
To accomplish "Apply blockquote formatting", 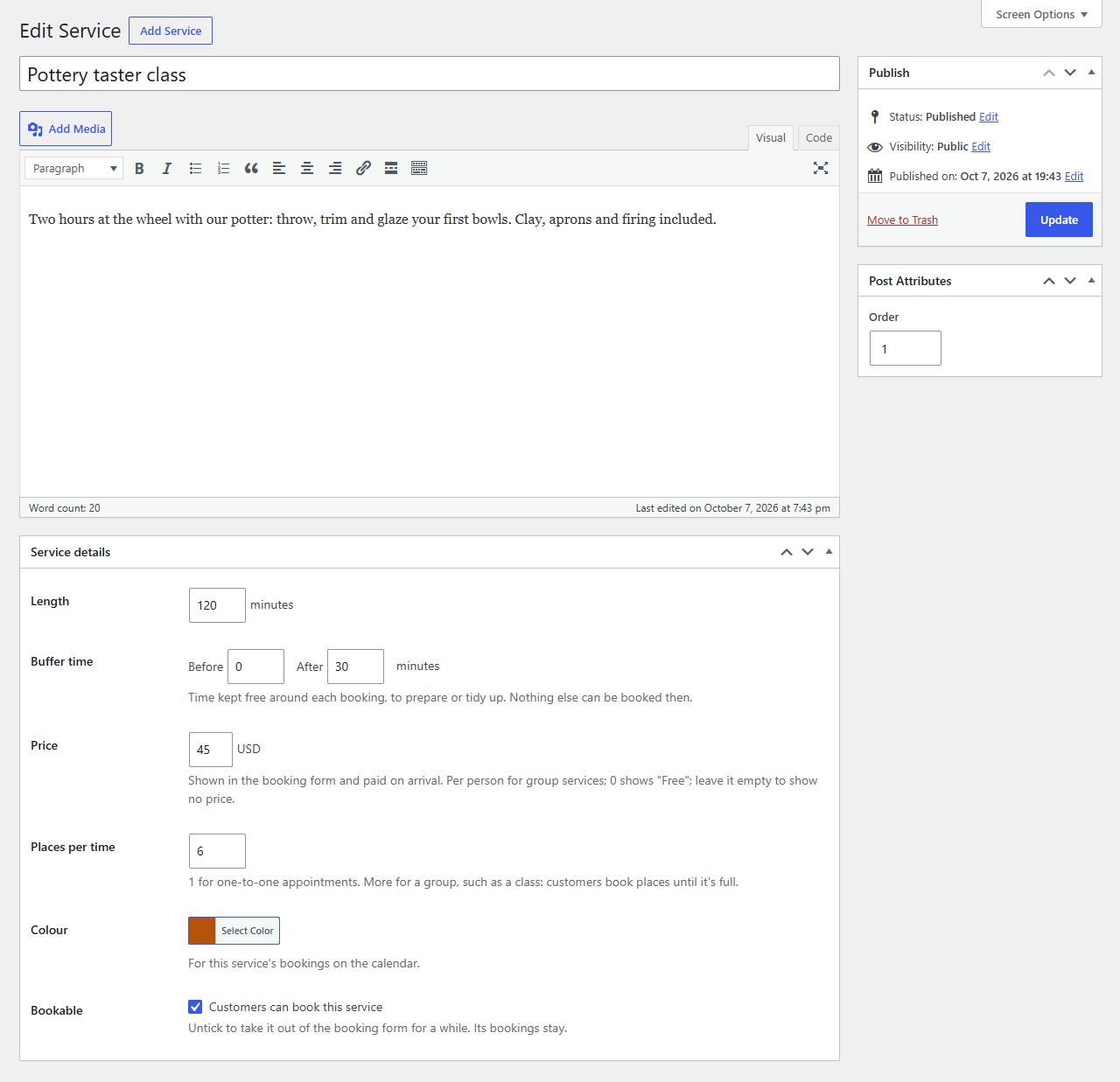I will pos(251,168).
